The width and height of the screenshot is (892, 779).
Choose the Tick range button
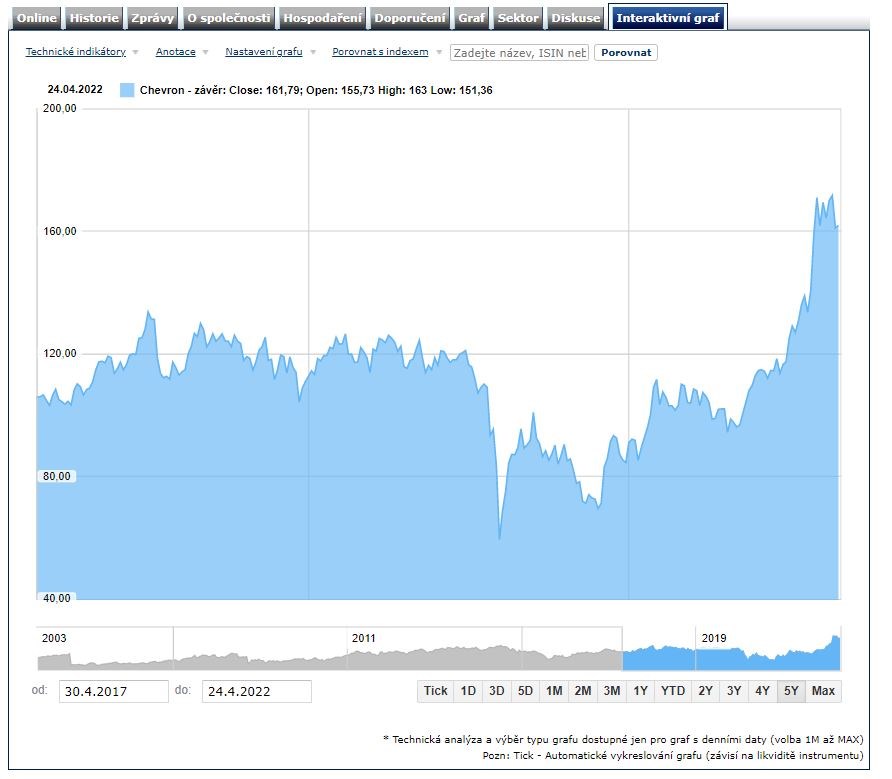pyautogui.click(x=436, y=691)
